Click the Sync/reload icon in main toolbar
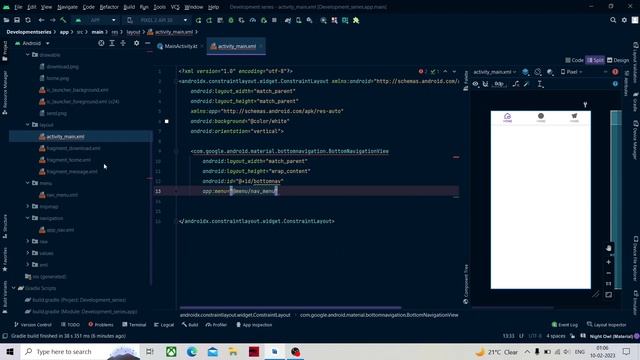Viewport: 640px width, 360px height. [28, 20]
